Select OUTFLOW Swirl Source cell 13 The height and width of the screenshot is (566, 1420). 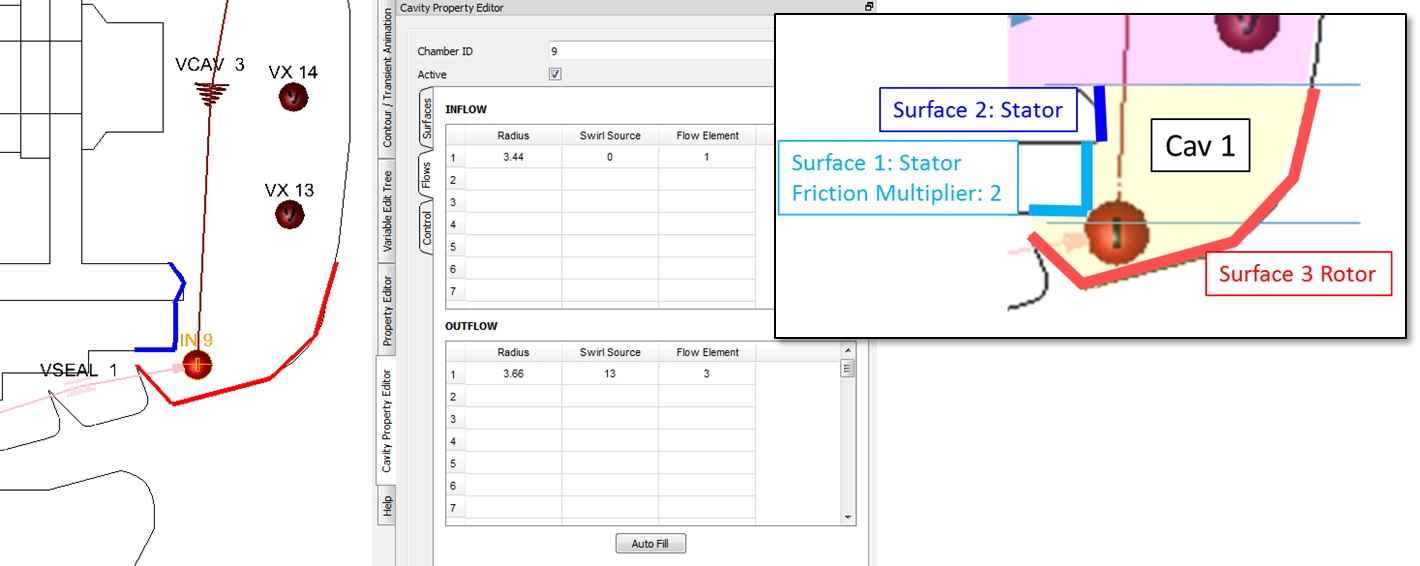(609, 374)
